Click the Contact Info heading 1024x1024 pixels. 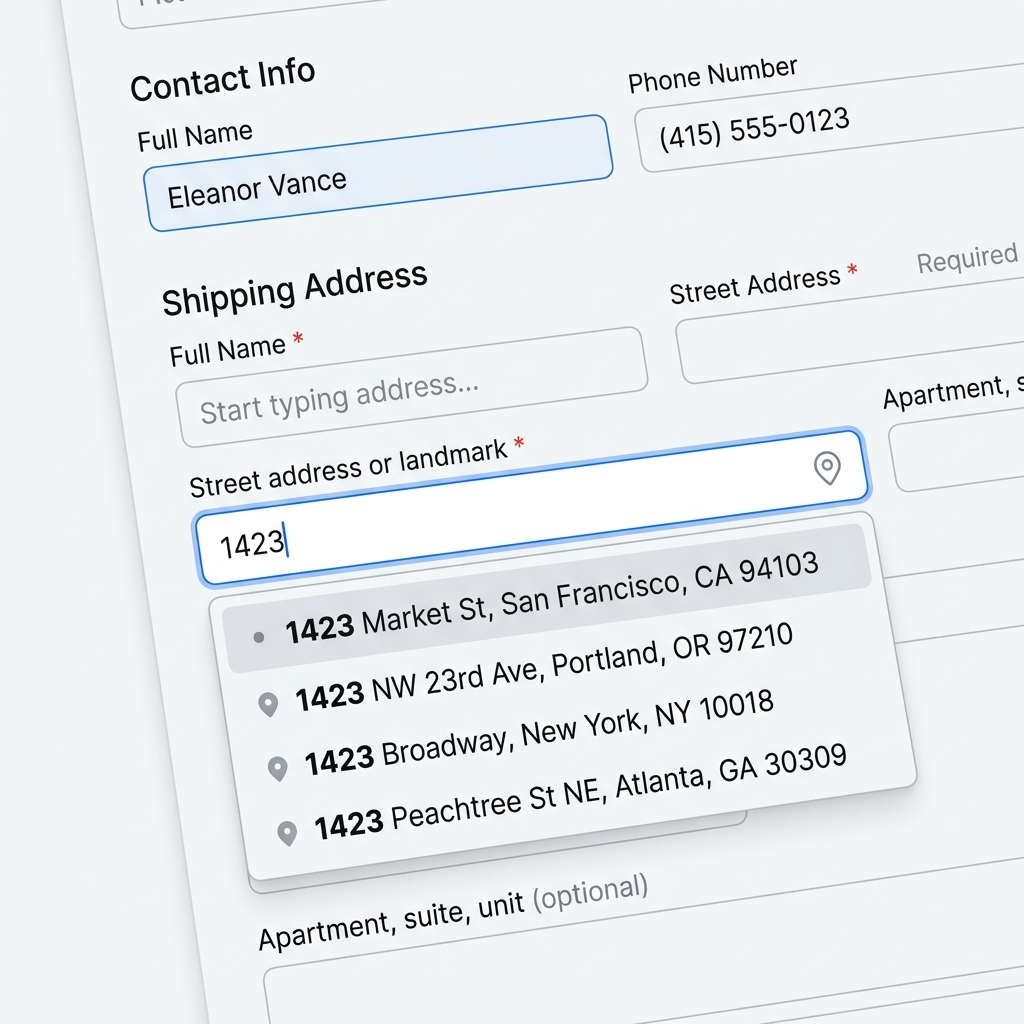click(223, 79)
